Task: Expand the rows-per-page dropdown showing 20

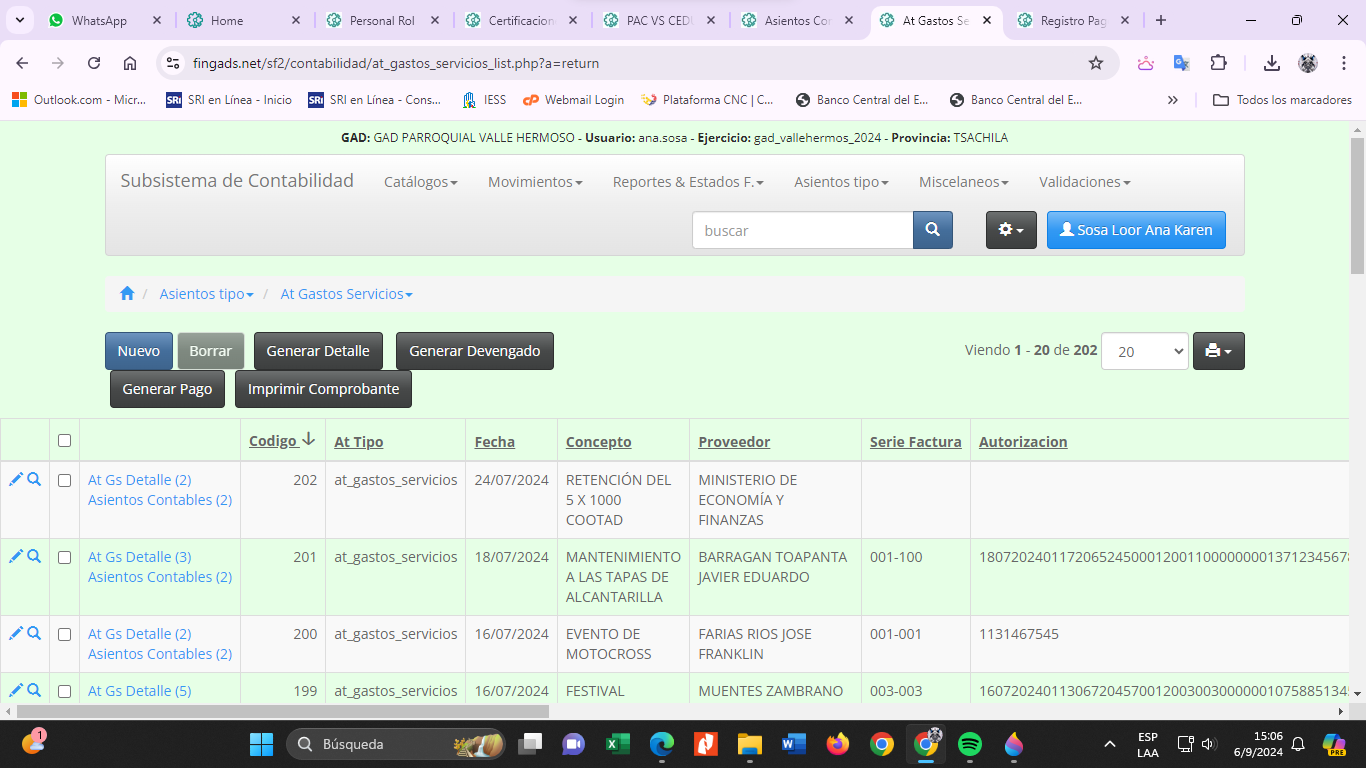Action: (1144, 351)
